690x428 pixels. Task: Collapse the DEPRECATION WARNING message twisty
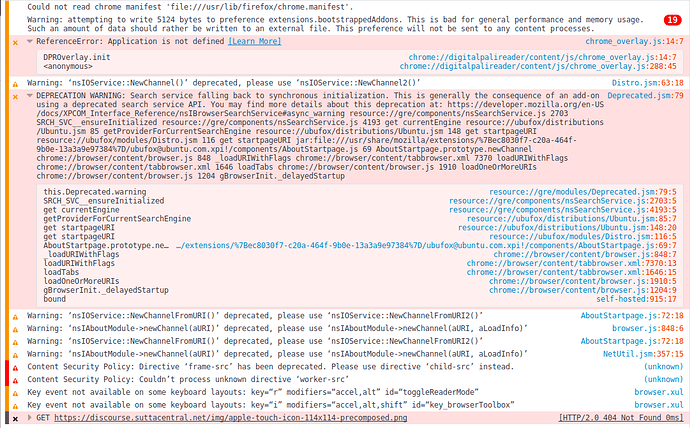(30, 95)
